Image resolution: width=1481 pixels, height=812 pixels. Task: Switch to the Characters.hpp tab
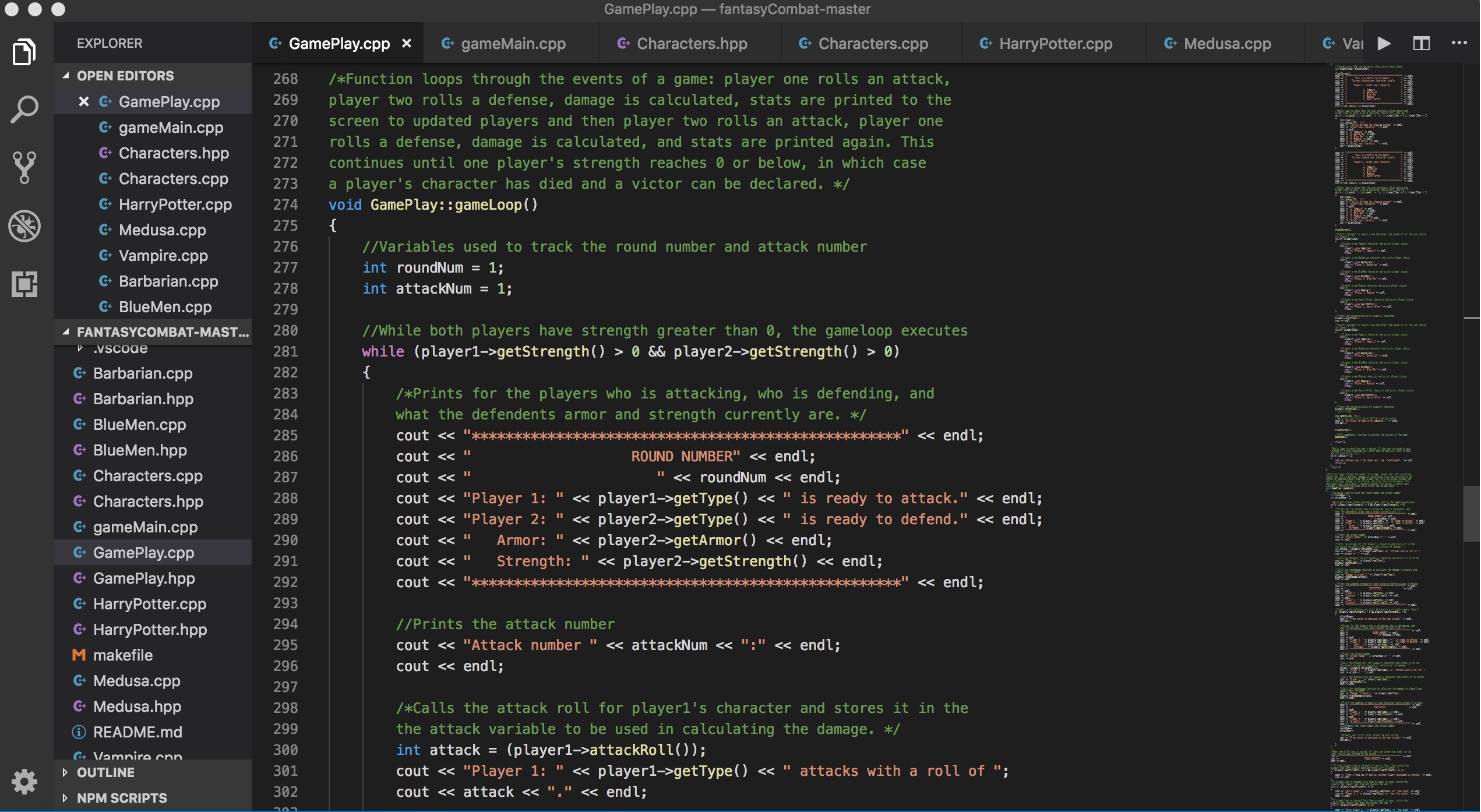point(691,44)
